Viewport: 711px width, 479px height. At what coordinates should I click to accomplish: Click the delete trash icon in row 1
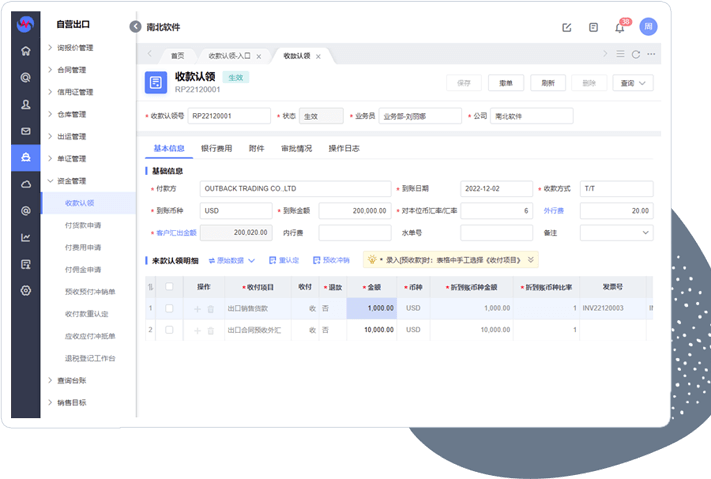(x=210, y=309)
